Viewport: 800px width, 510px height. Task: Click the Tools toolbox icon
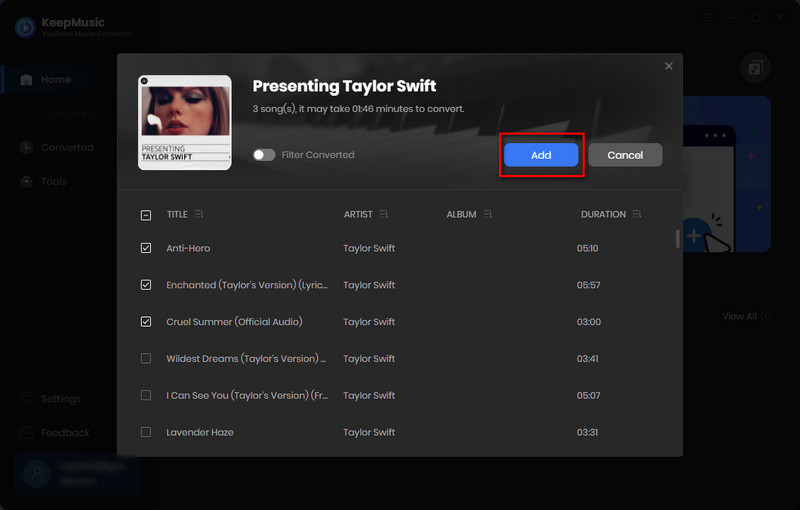point(27,182)
